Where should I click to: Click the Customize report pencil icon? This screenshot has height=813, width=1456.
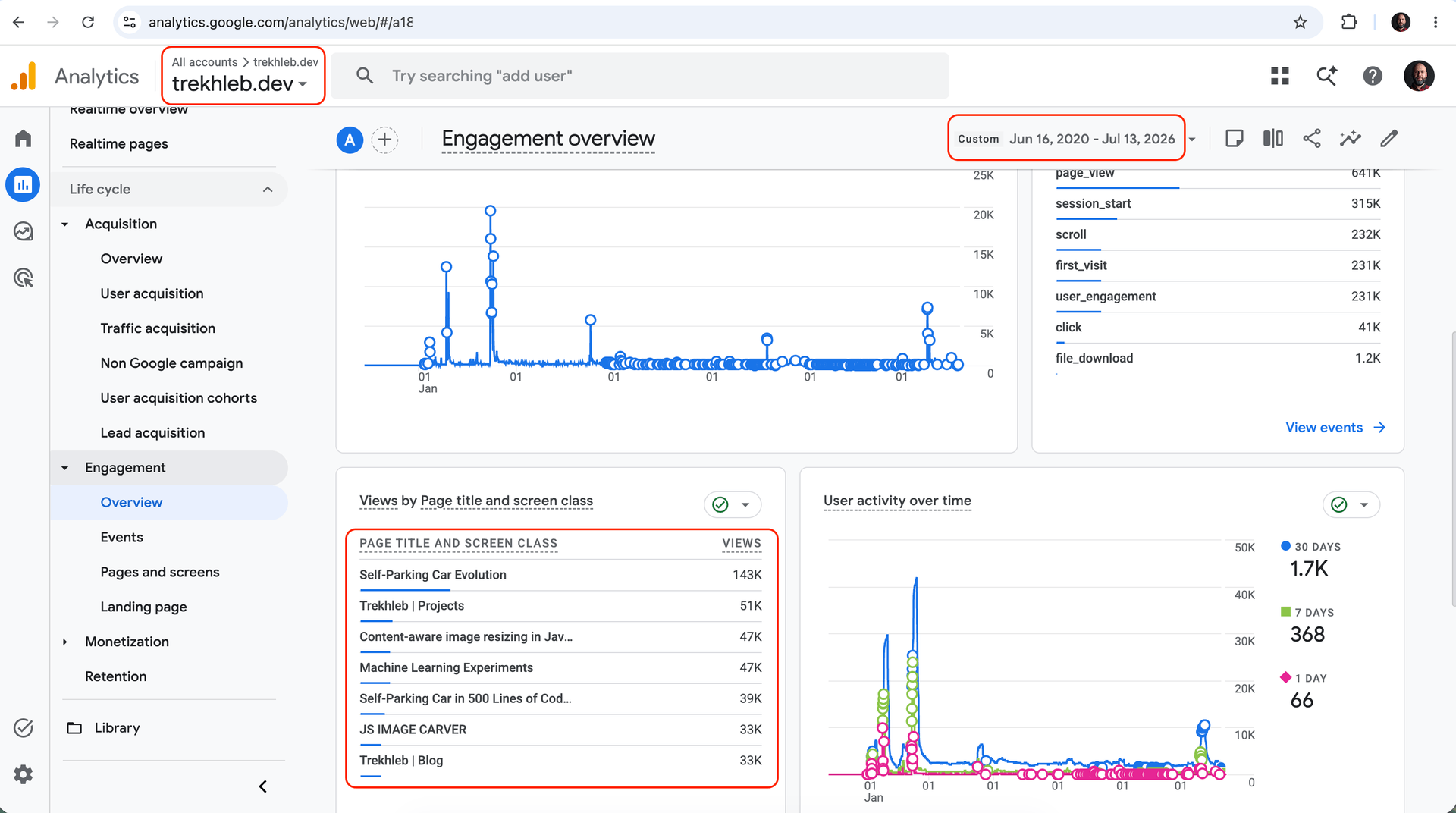pyautogui.click(x=1389, y=139)
